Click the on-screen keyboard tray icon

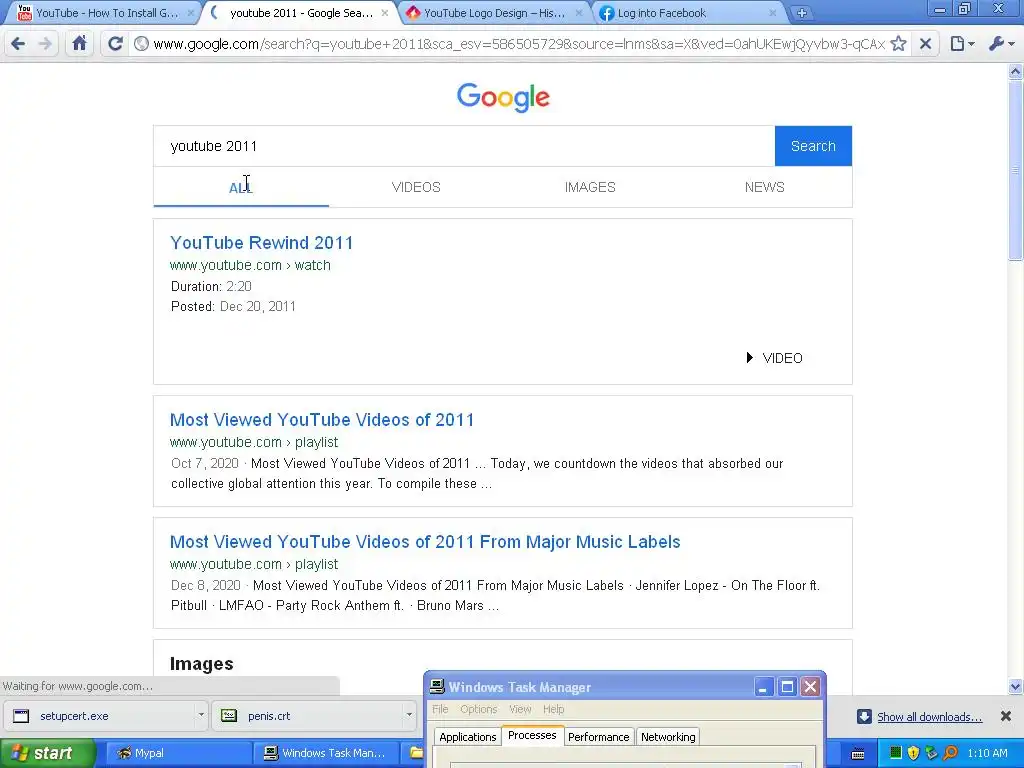(x=858, y=754)
